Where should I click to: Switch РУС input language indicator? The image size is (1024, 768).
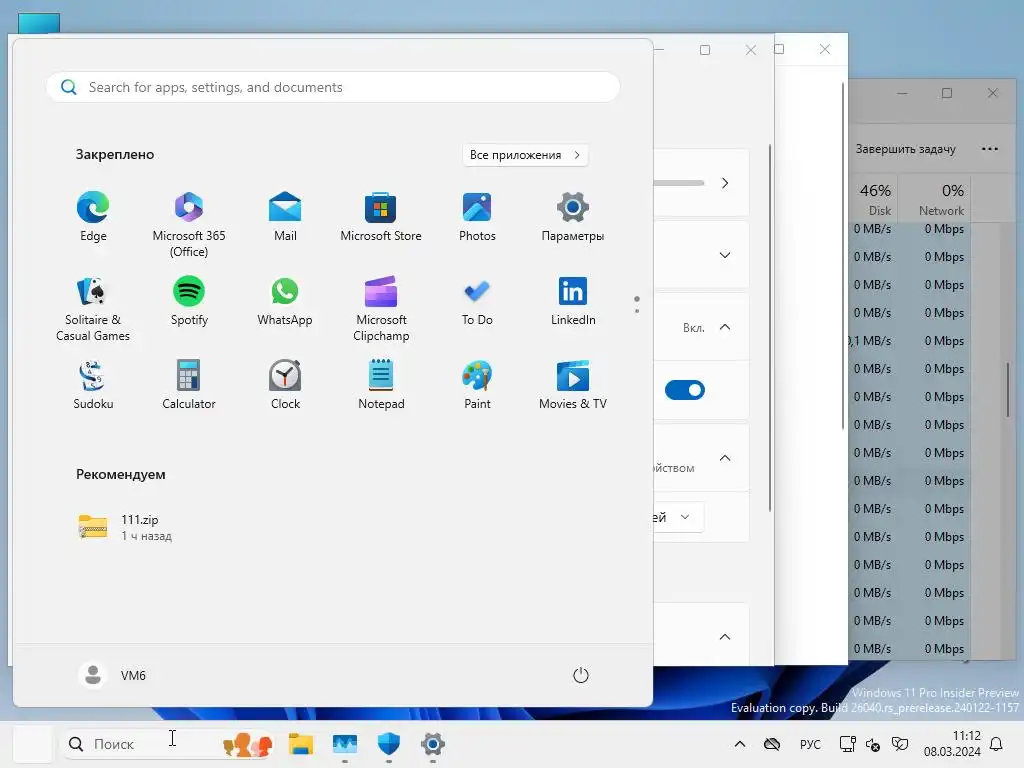pyautogui.click(x=810, y=744)
